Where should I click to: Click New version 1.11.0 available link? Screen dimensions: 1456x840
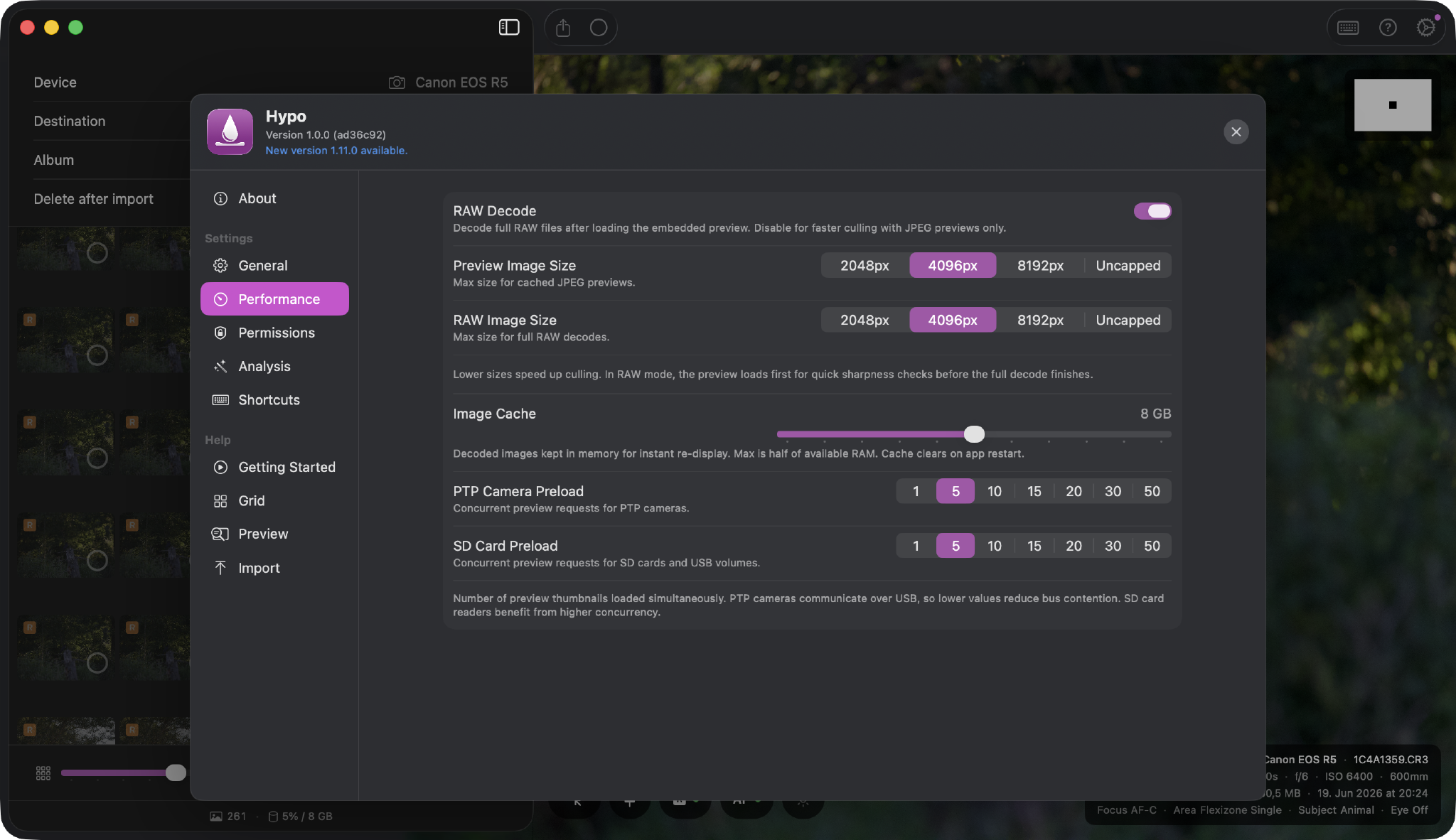tap(336, 151)
